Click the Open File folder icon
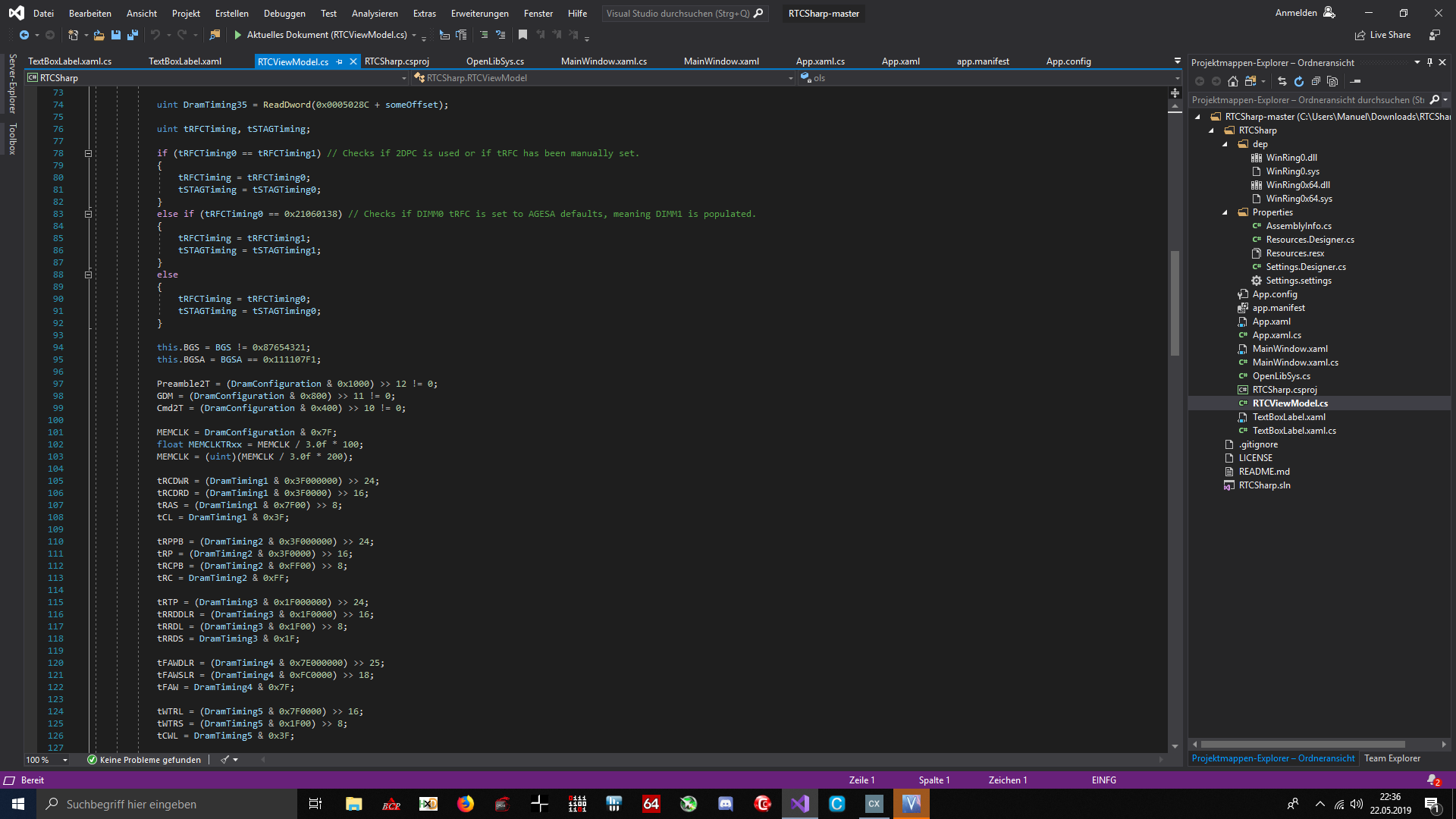Screen dimensions: 1456x819 coord(99,35)
